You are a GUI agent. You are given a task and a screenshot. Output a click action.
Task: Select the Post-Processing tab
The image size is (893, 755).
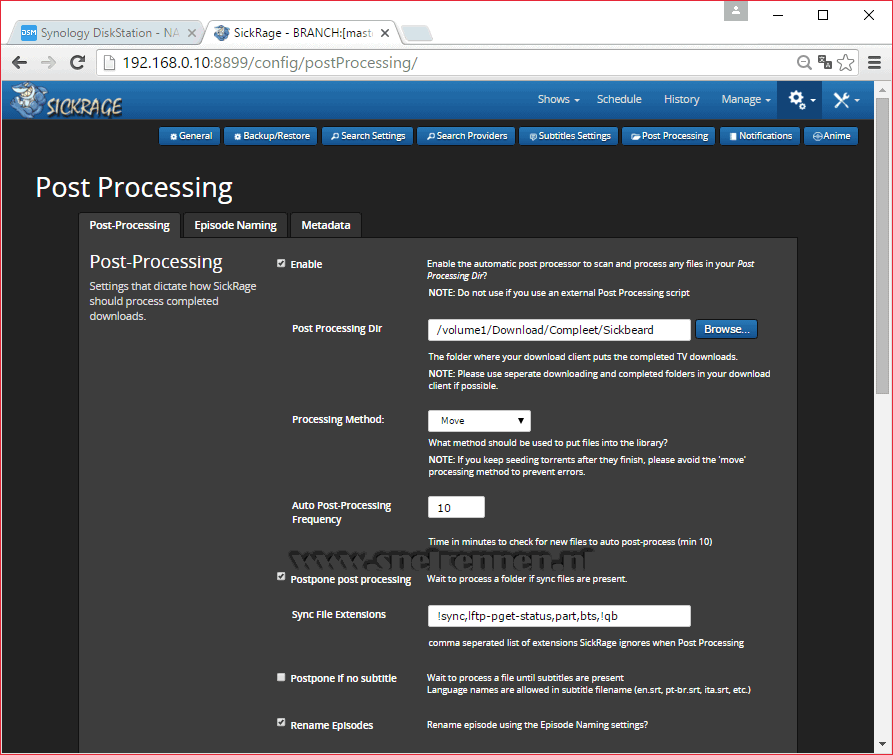click(129, 225)
